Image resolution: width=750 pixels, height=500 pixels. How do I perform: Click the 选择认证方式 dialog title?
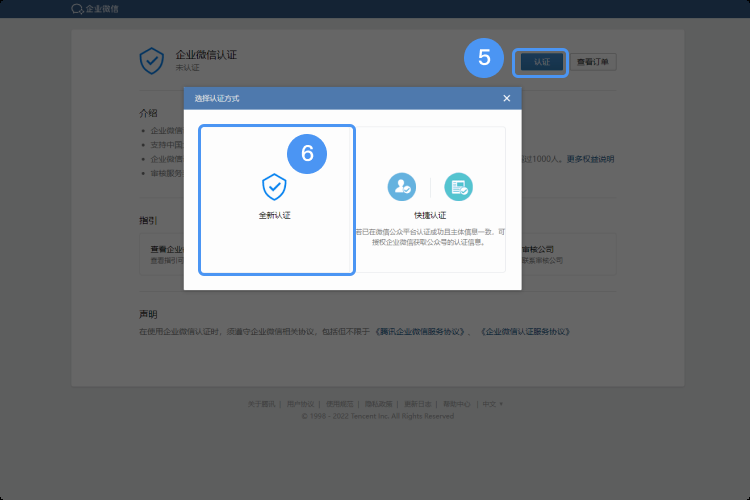click(x=217, y=99)
